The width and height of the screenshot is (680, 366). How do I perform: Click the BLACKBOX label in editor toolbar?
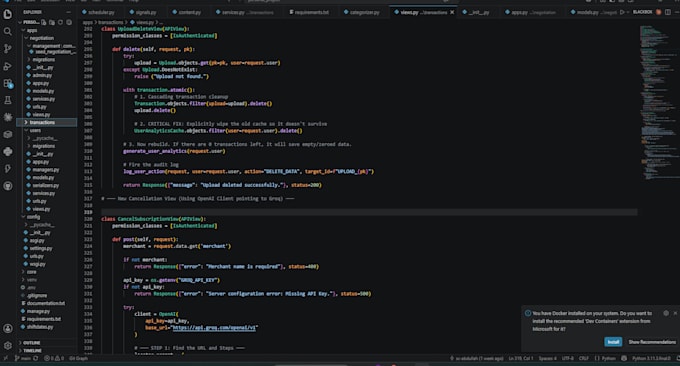click(x=642, y=12)
